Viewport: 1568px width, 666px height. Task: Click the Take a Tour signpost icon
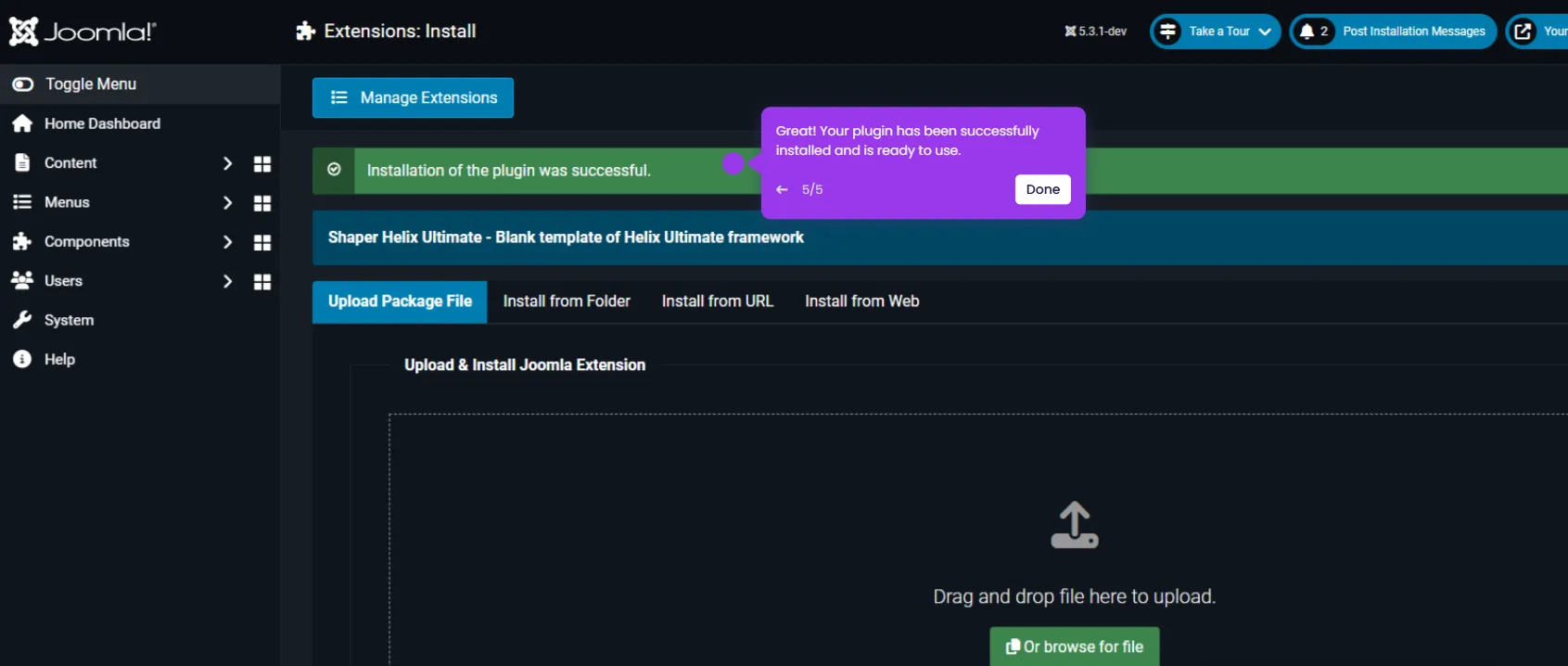pos(1168,32)
